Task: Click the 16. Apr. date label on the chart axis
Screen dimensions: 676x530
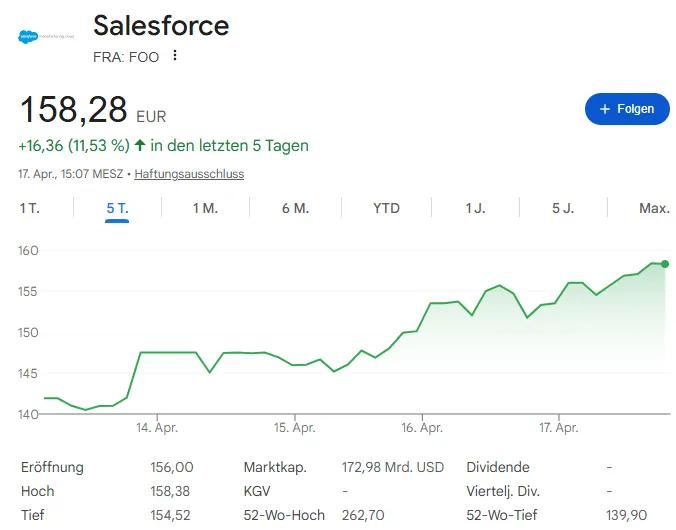Action: [x=422, y=428]
